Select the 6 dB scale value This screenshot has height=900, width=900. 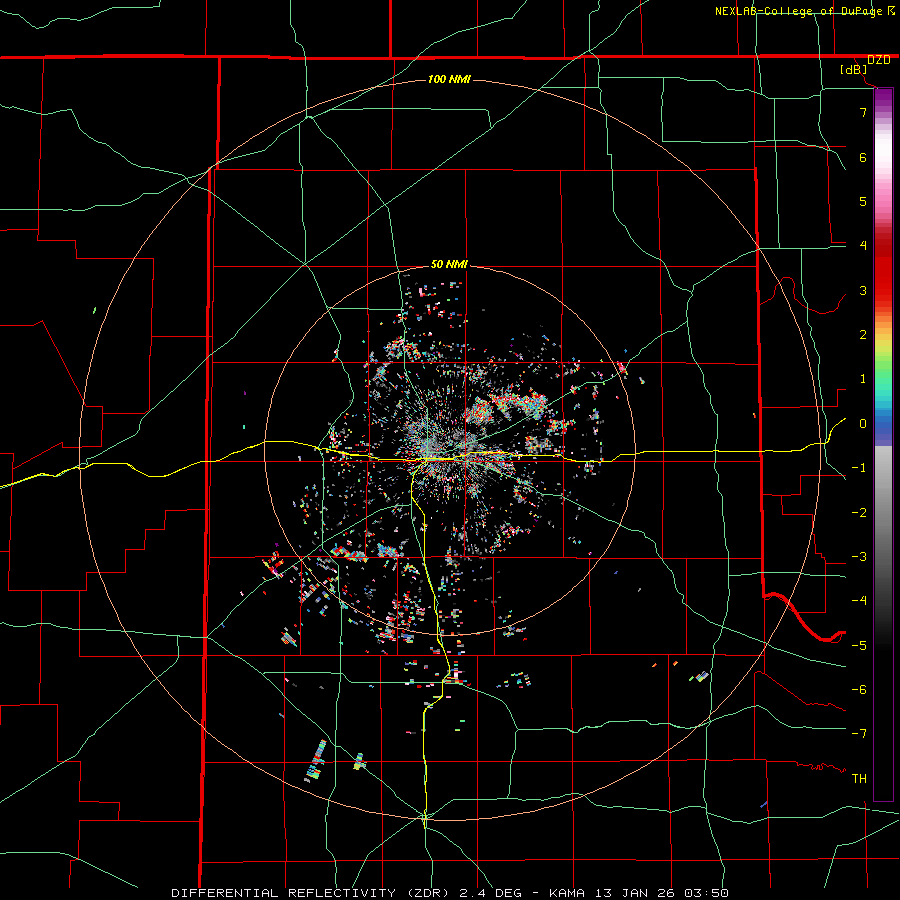(x=863, y=157)
